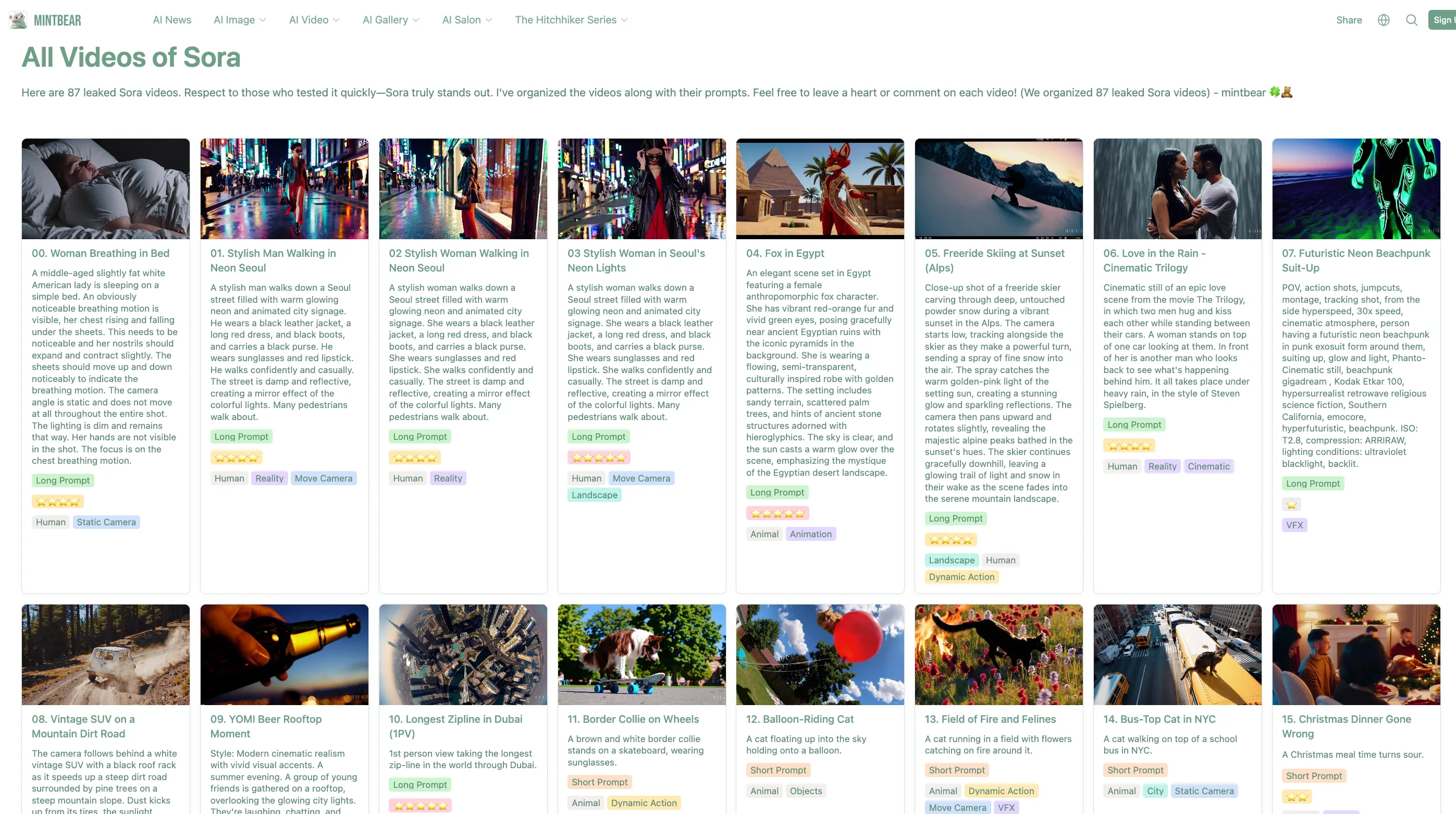Open the Border Collie on Wheels thumbnail

[641, 654]
